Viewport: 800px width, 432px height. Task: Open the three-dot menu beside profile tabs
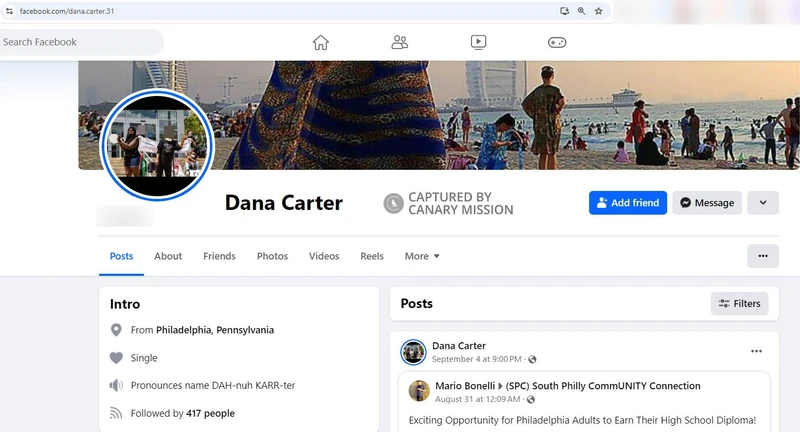pyautogui.click(x=763, y=256)
